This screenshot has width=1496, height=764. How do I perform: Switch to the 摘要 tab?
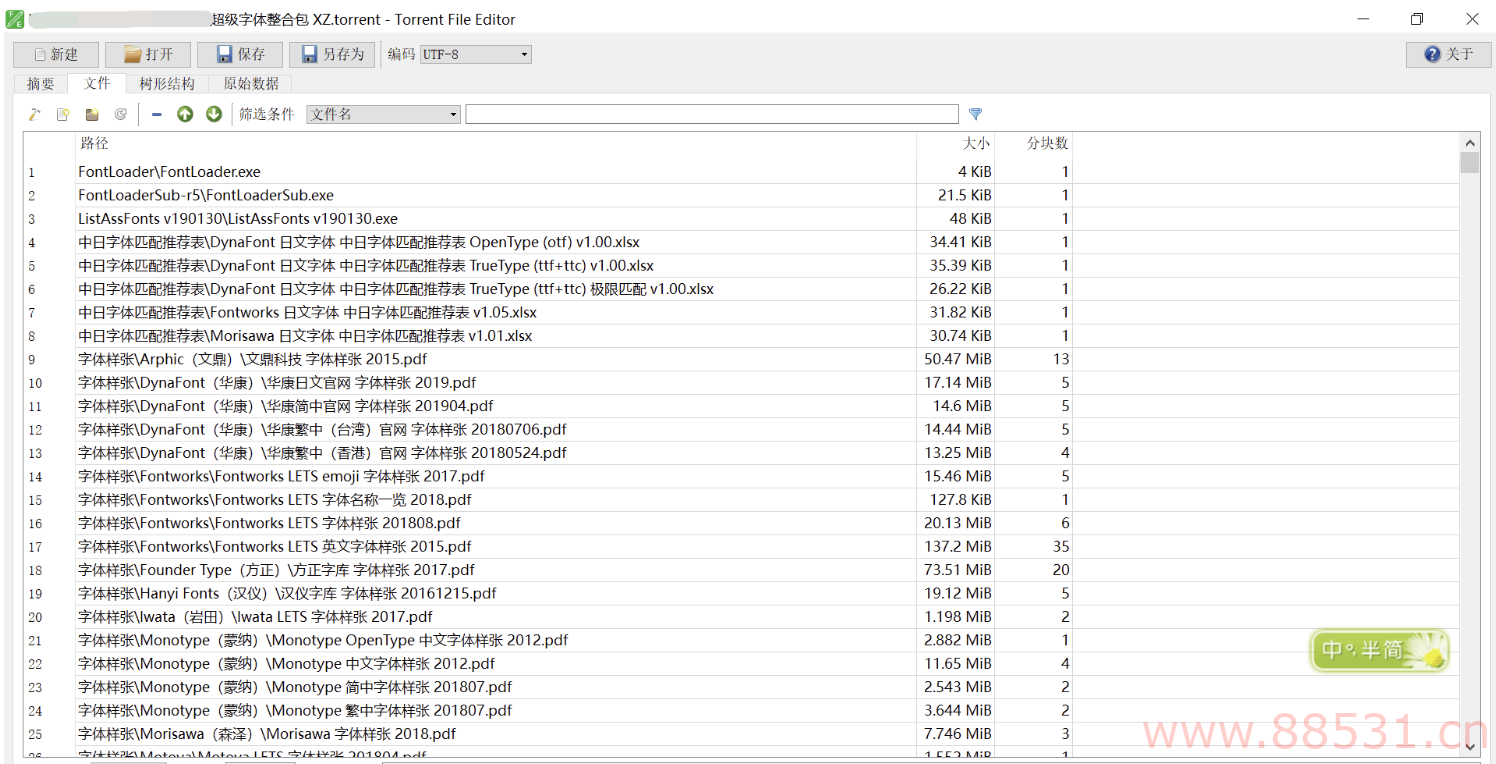[x=41, y=84]
